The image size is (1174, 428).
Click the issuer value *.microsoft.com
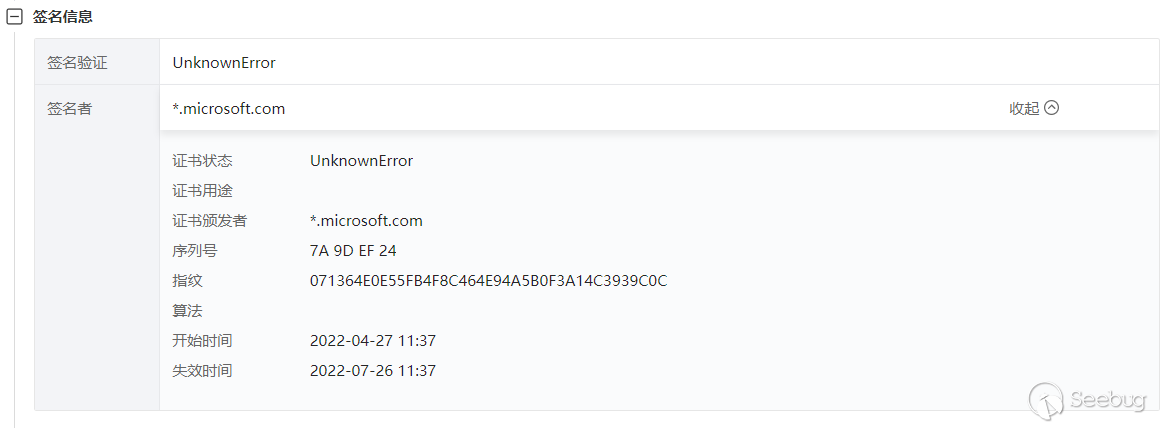366,221
